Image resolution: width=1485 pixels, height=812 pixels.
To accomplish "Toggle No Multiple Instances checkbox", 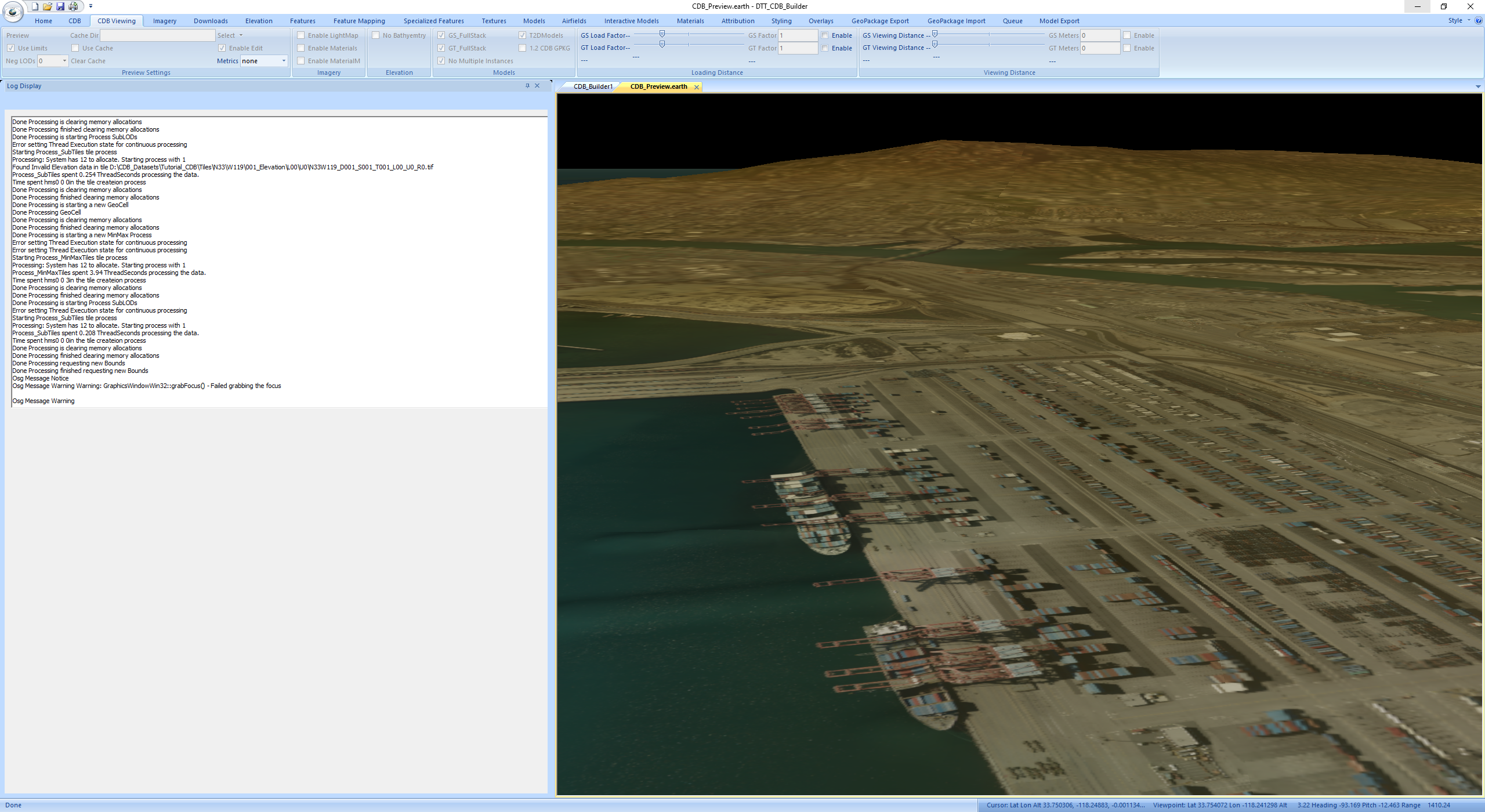I will (441, 61).
